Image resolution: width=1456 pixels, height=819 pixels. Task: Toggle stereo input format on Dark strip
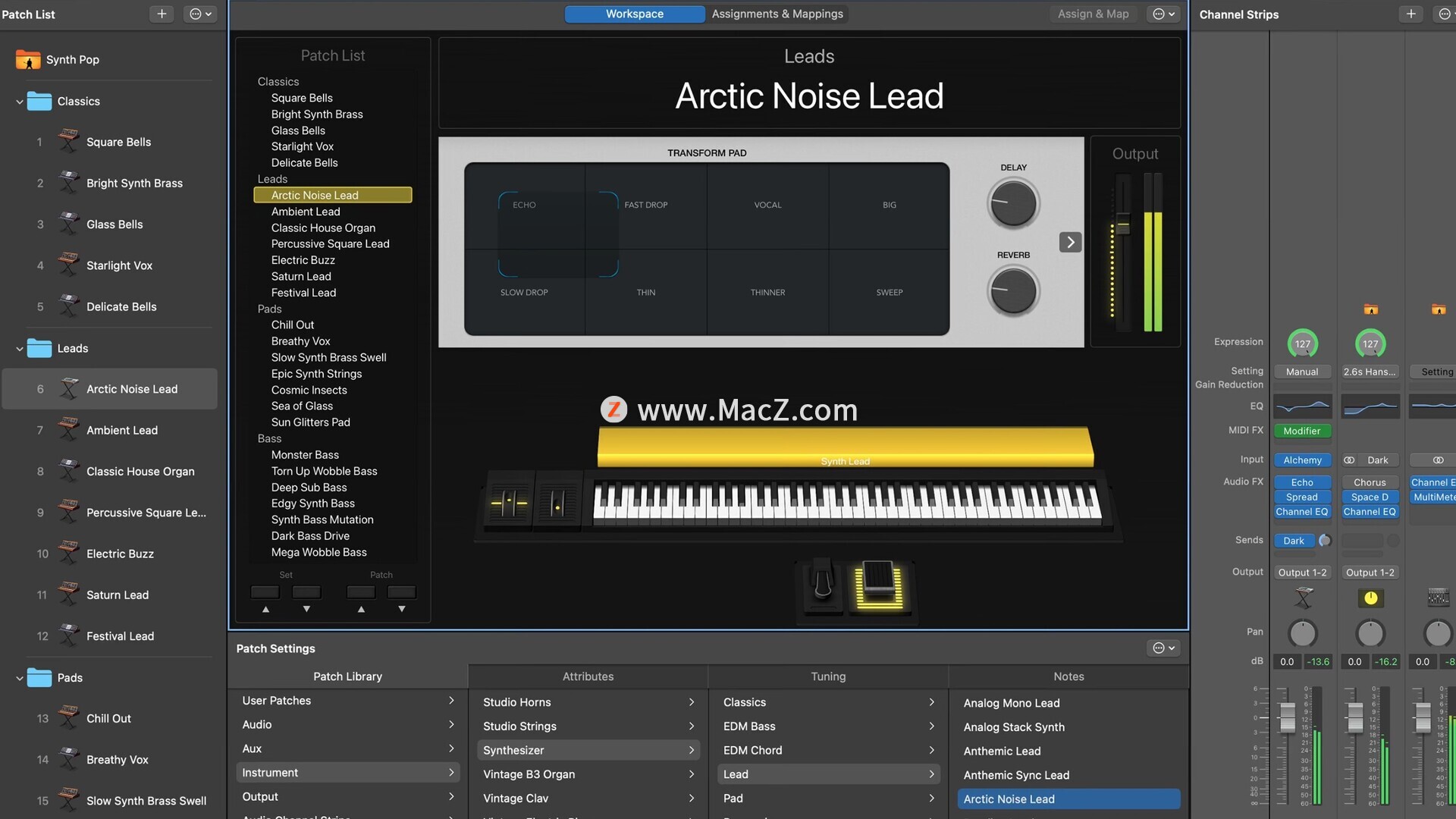[1349, 460]
